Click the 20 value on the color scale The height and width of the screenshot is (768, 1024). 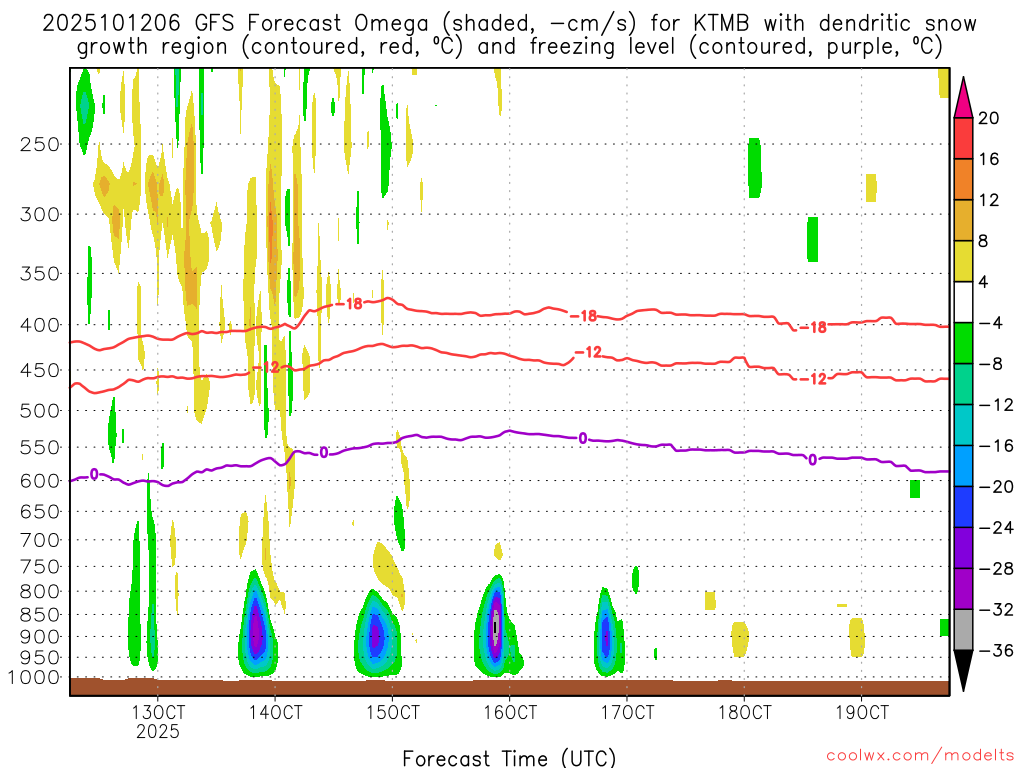click(x=989, y=118)
